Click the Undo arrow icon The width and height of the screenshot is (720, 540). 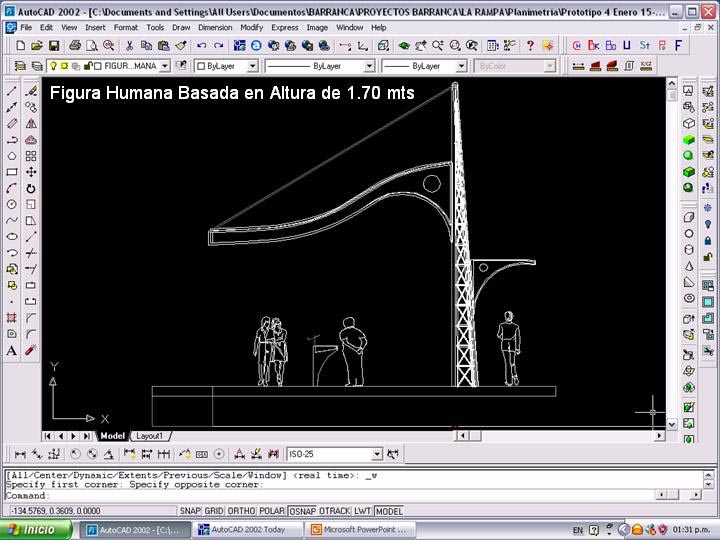[202, 46]
